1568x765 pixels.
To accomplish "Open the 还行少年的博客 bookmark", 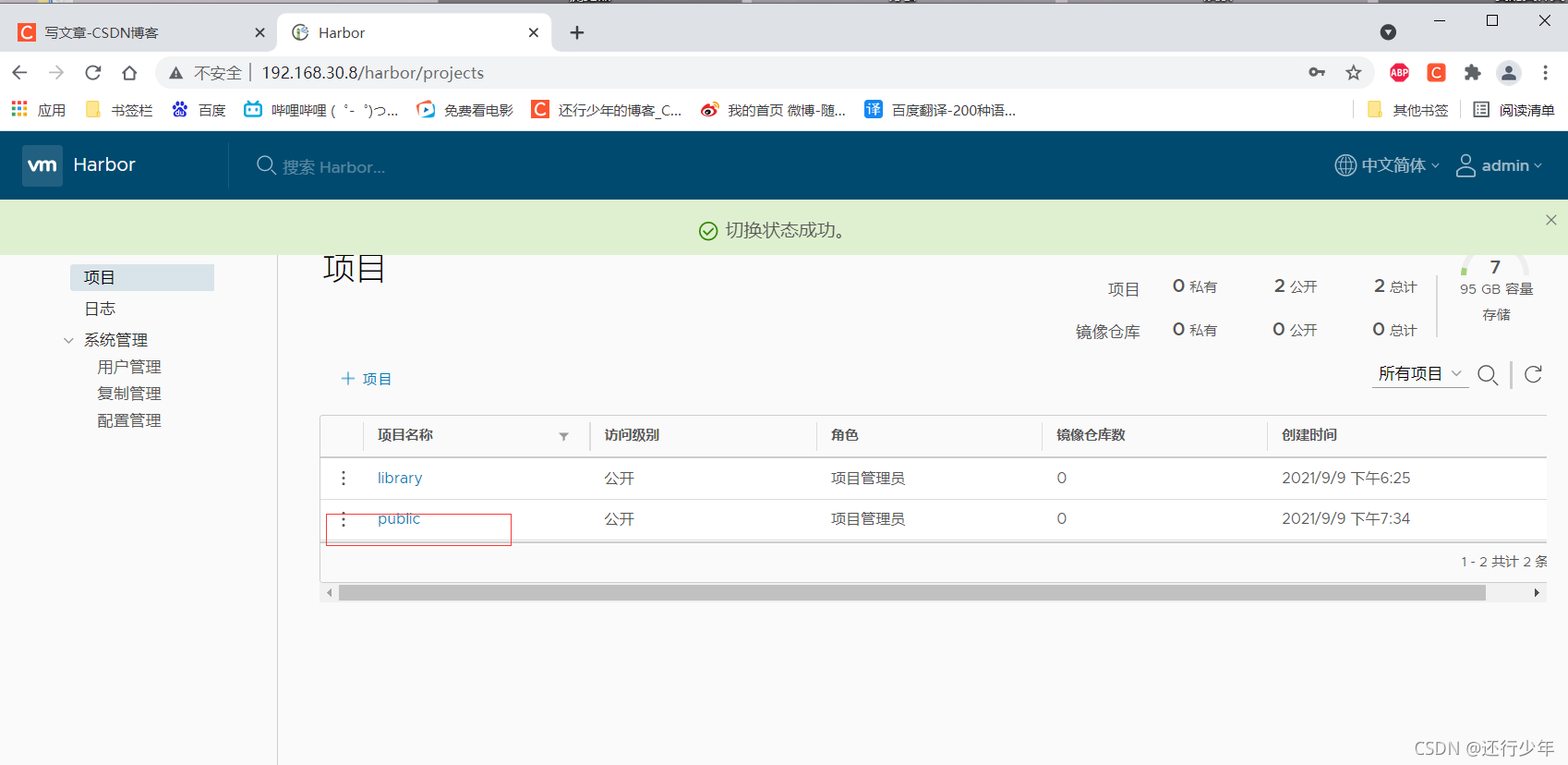I will [607, 110].
